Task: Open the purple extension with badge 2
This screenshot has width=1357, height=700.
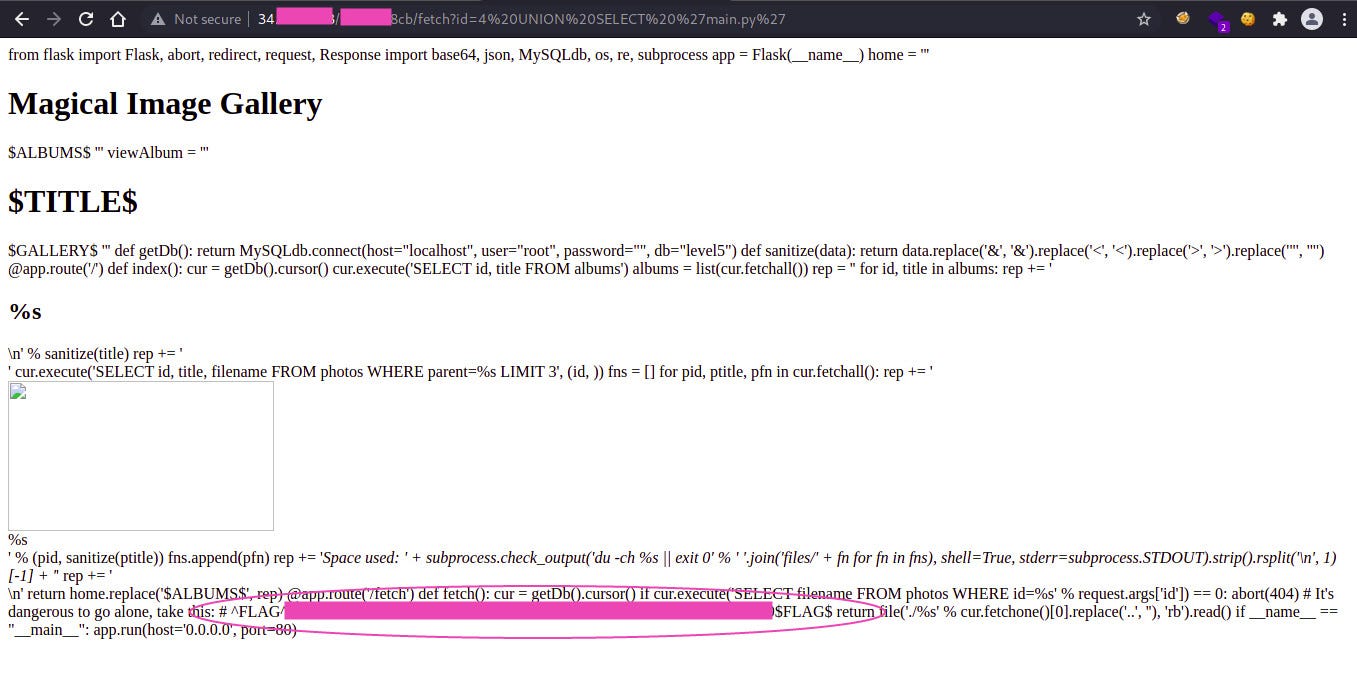Action: click(x=1216, y=20)
